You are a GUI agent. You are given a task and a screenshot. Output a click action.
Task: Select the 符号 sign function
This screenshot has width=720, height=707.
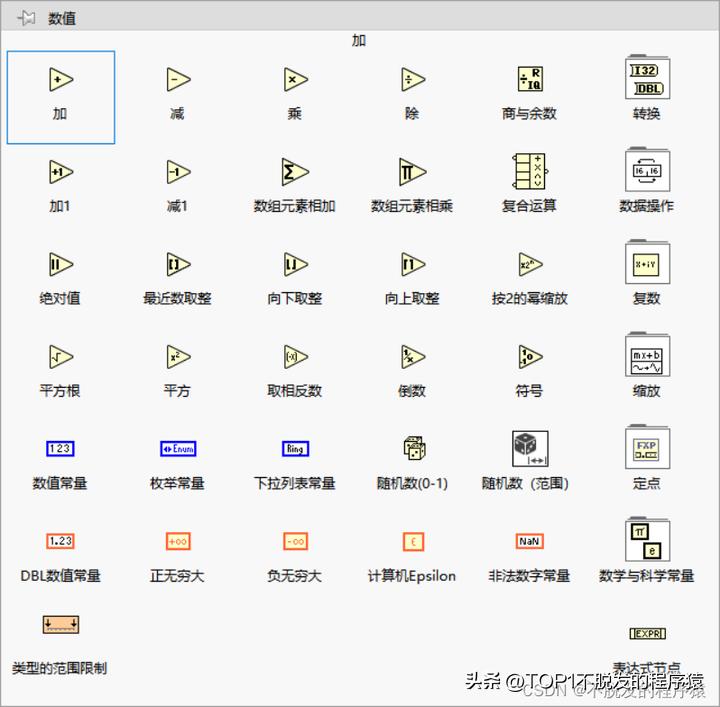point(530,357)
